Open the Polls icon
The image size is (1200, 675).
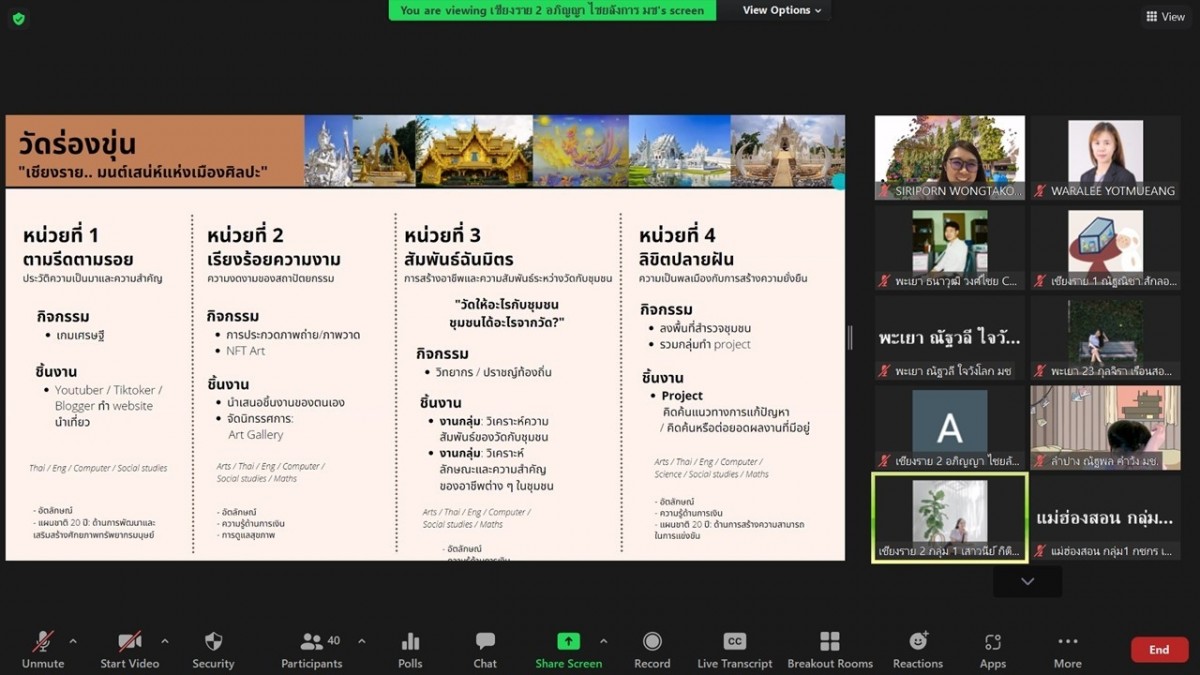pyautogui.click(x=410, y=641)
